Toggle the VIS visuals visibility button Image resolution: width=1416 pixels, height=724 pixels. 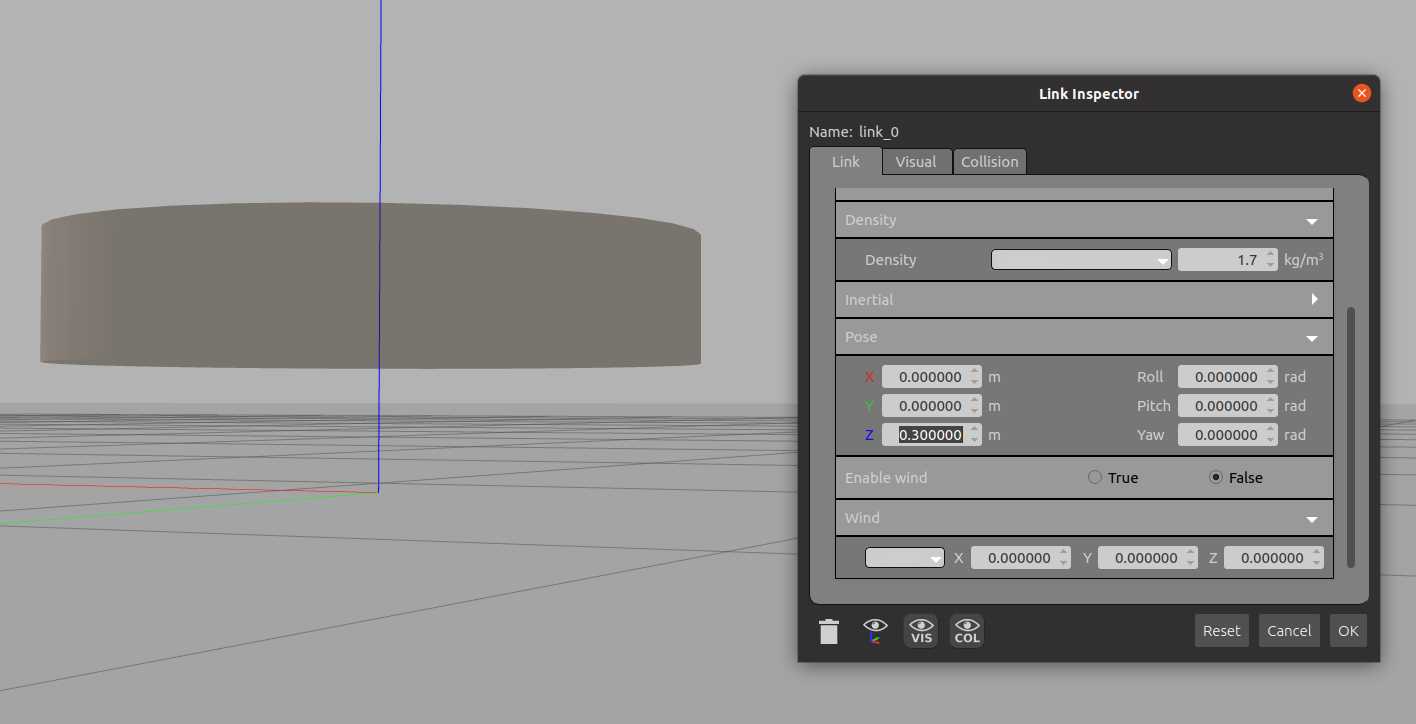click(x=921, y=631)
